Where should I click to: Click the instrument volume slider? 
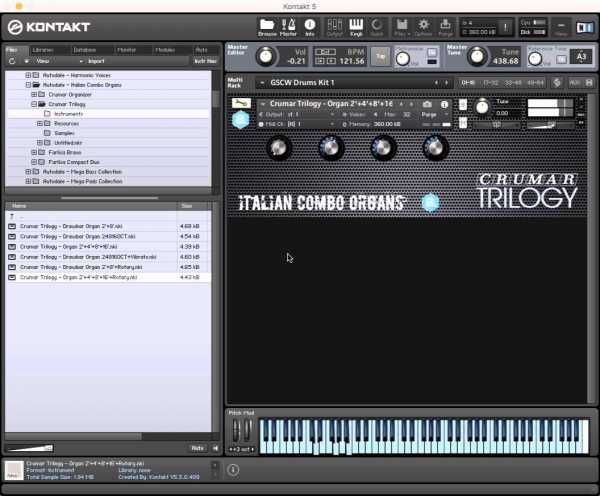550,124
